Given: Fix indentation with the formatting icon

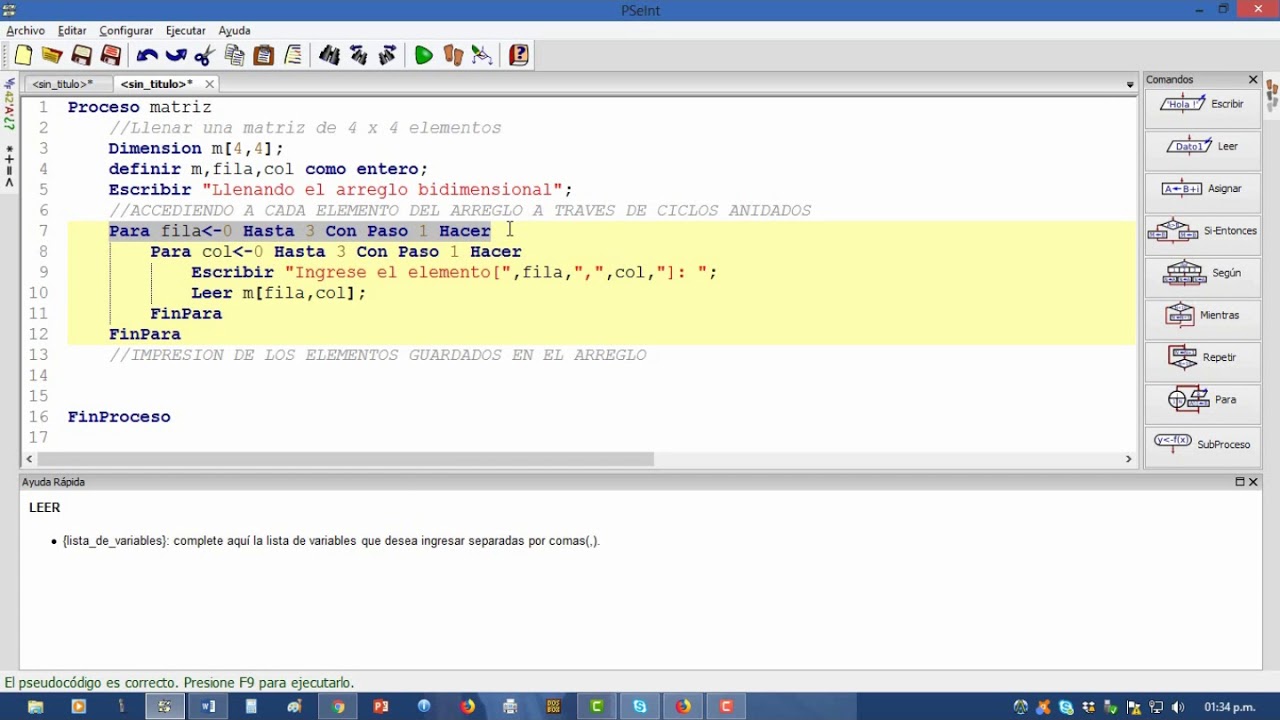Looking at the screenshot, I should (x=293, y=56).
